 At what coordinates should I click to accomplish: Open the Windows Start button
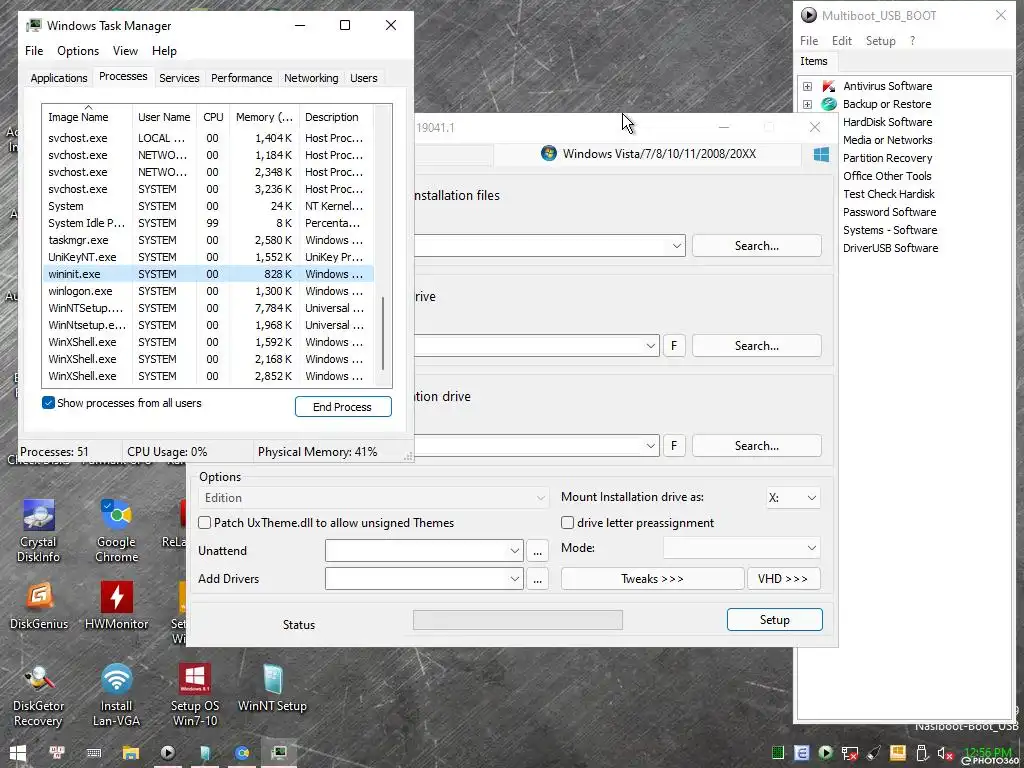coord(18,753)
